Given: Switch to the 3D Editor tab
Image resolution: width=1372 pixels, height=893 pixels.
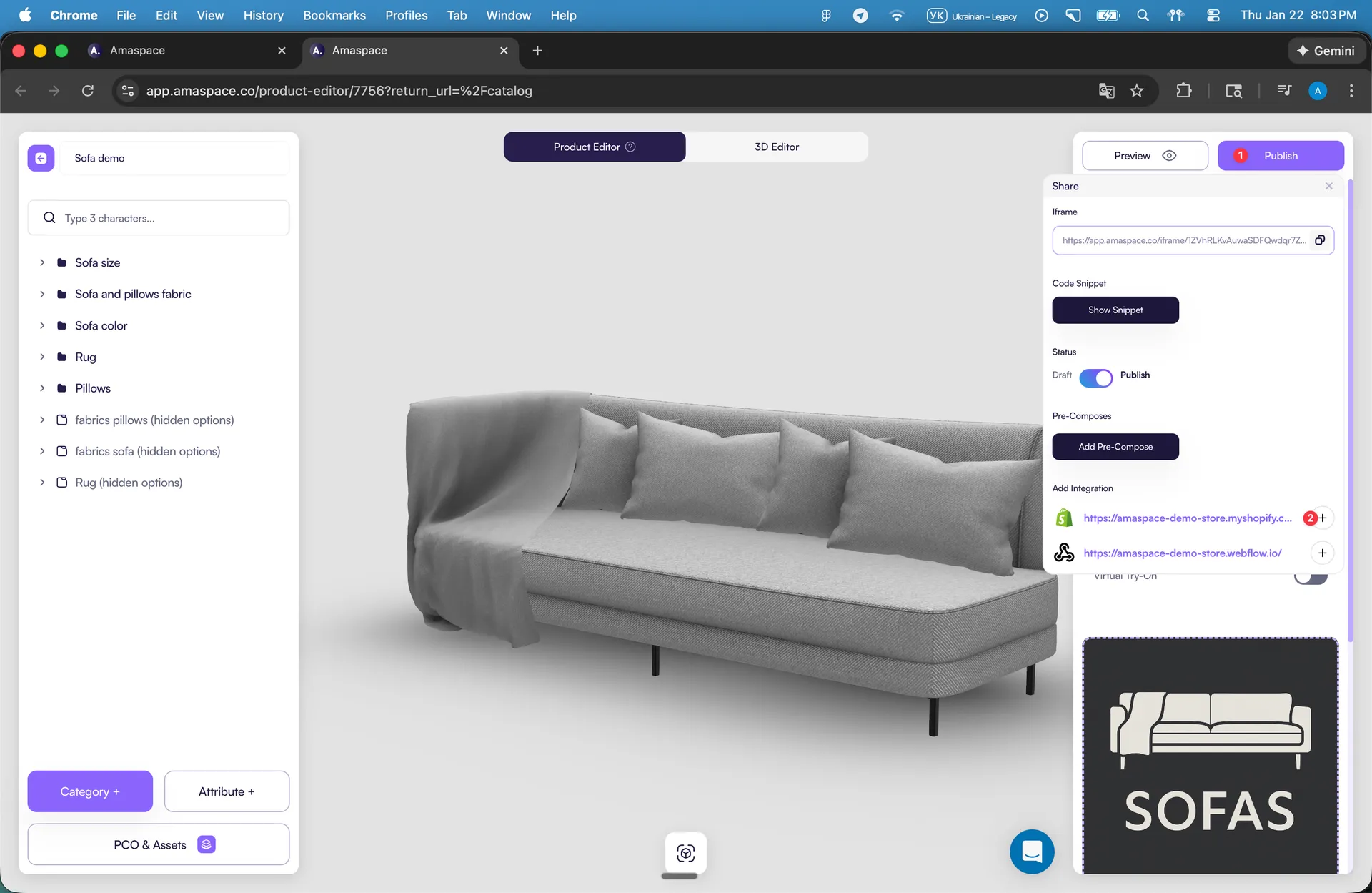Looking at the screenshot, I should pos(777,146).
